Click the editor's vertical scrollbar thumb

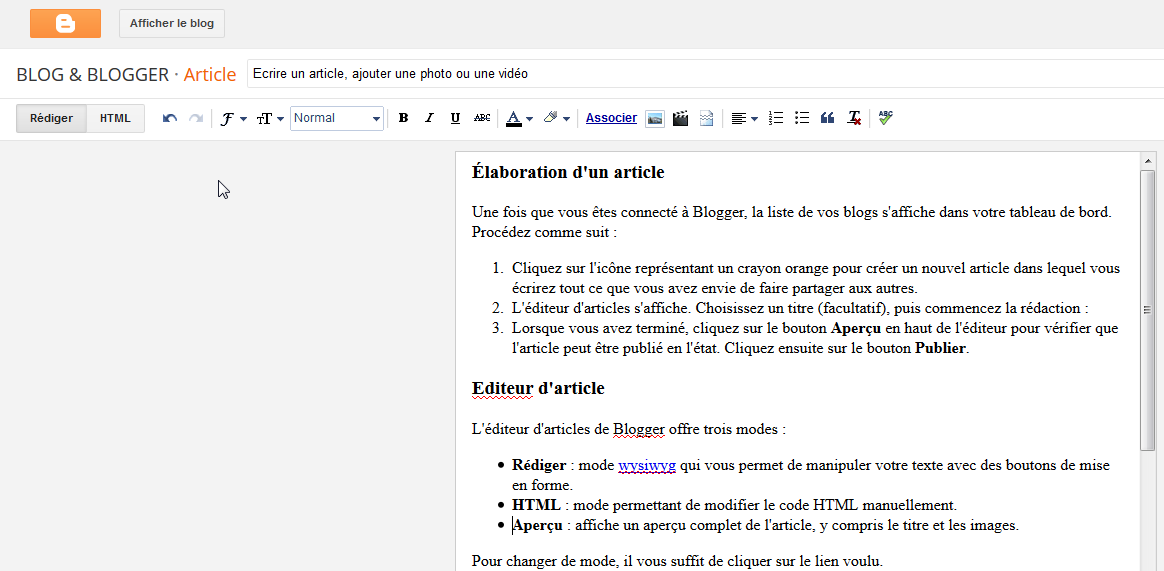1148,310
